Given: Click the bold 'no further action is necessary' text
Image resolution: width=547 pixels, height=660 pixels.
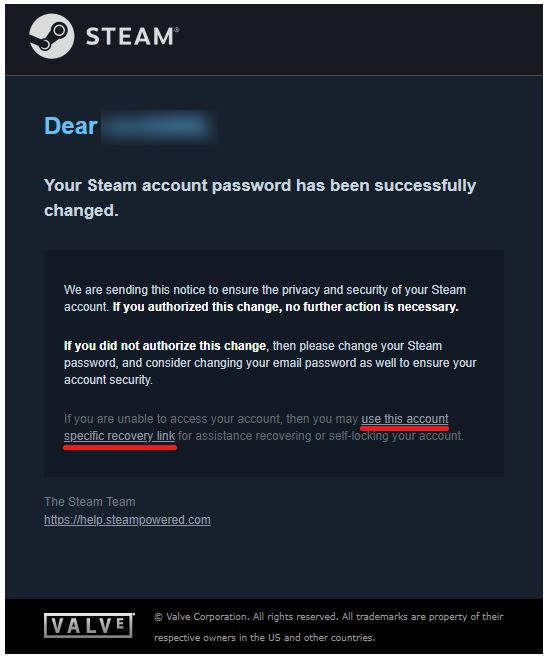Looking at the screenshot, I should tap(372, 307).
